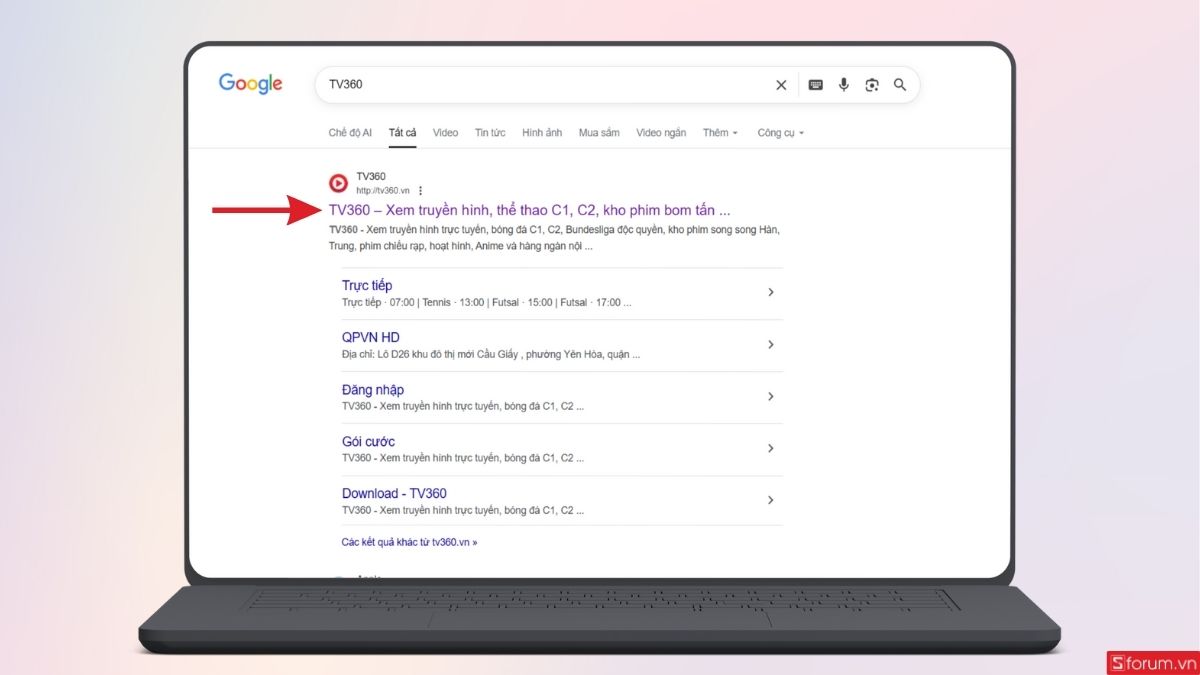Click 'Trực tiếp · 07:00 | Tennis' description

[486, 303]
